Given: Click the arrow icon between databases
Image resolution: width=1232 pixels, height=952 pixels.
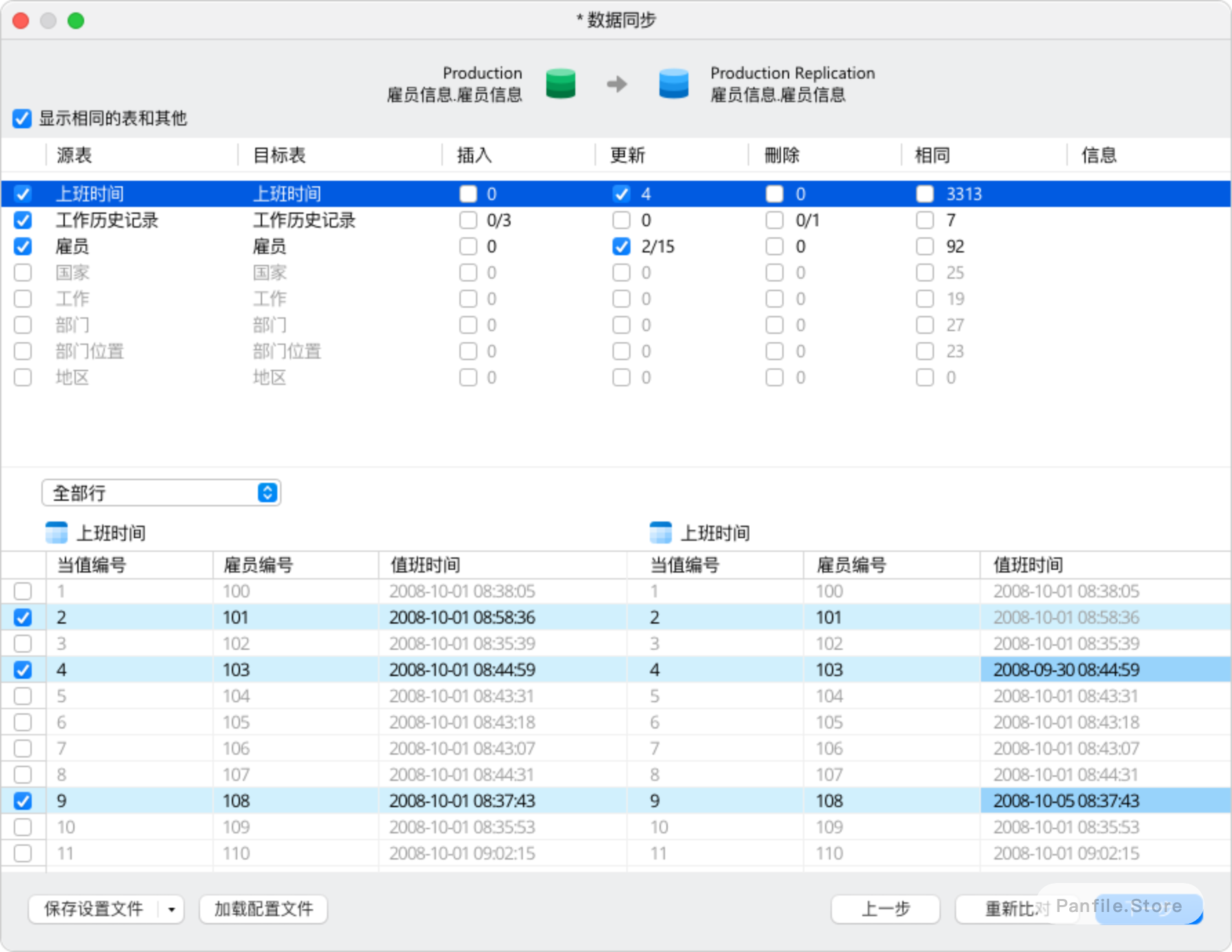Looking at the screenshot, I should click(617, 84).
